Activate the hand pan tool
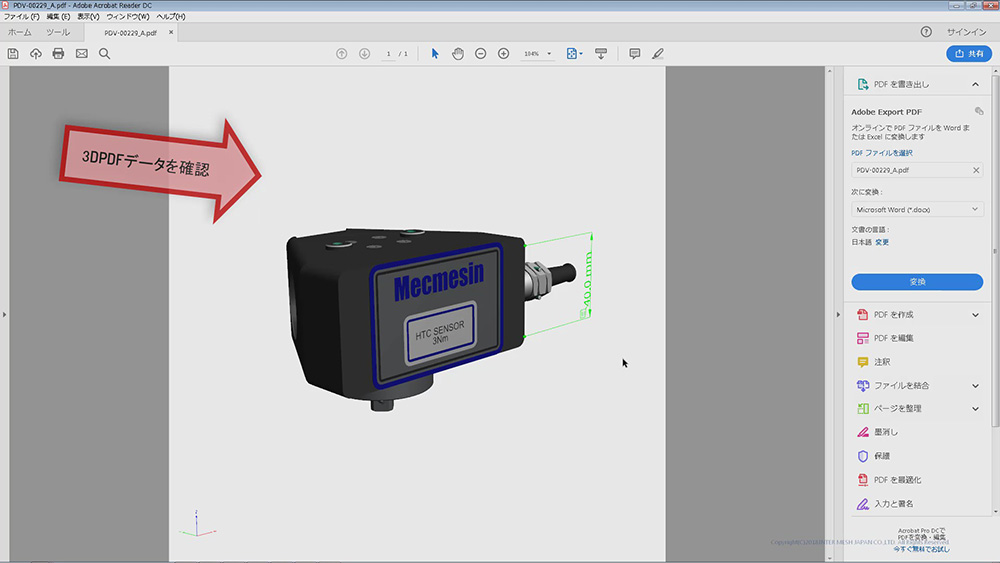 [x=458, y=54]
